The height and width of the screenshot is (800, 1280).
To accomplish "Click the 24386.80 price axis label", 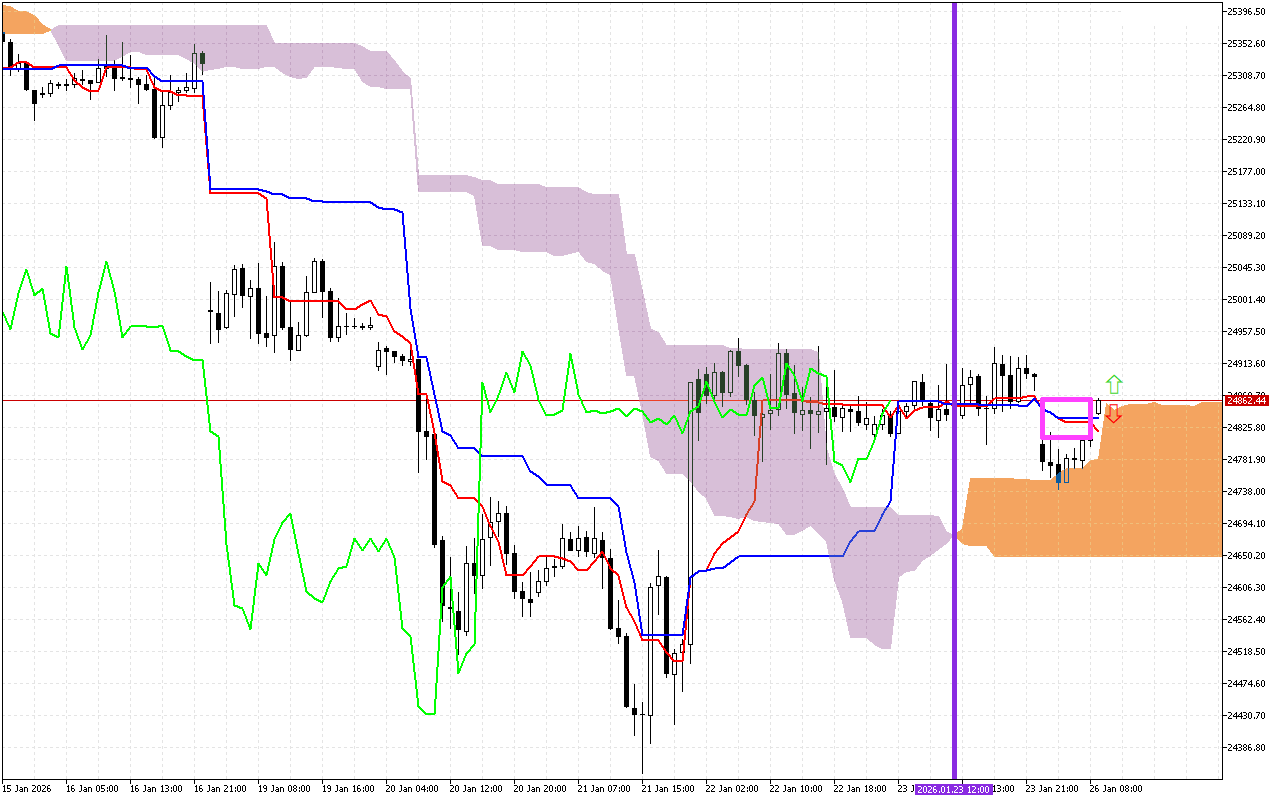I will point(1246,748).
